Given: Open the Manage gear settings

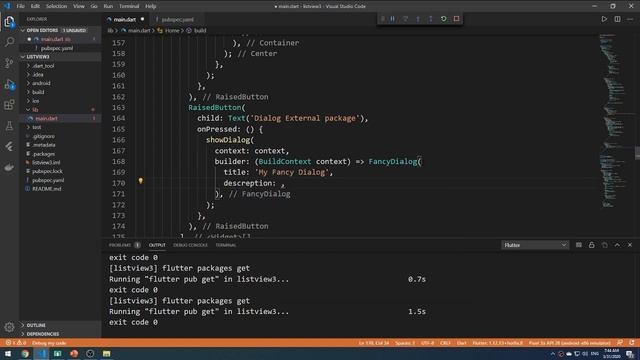Looking at the screenshot, I should pyautogui.click(x=9, y=327).
